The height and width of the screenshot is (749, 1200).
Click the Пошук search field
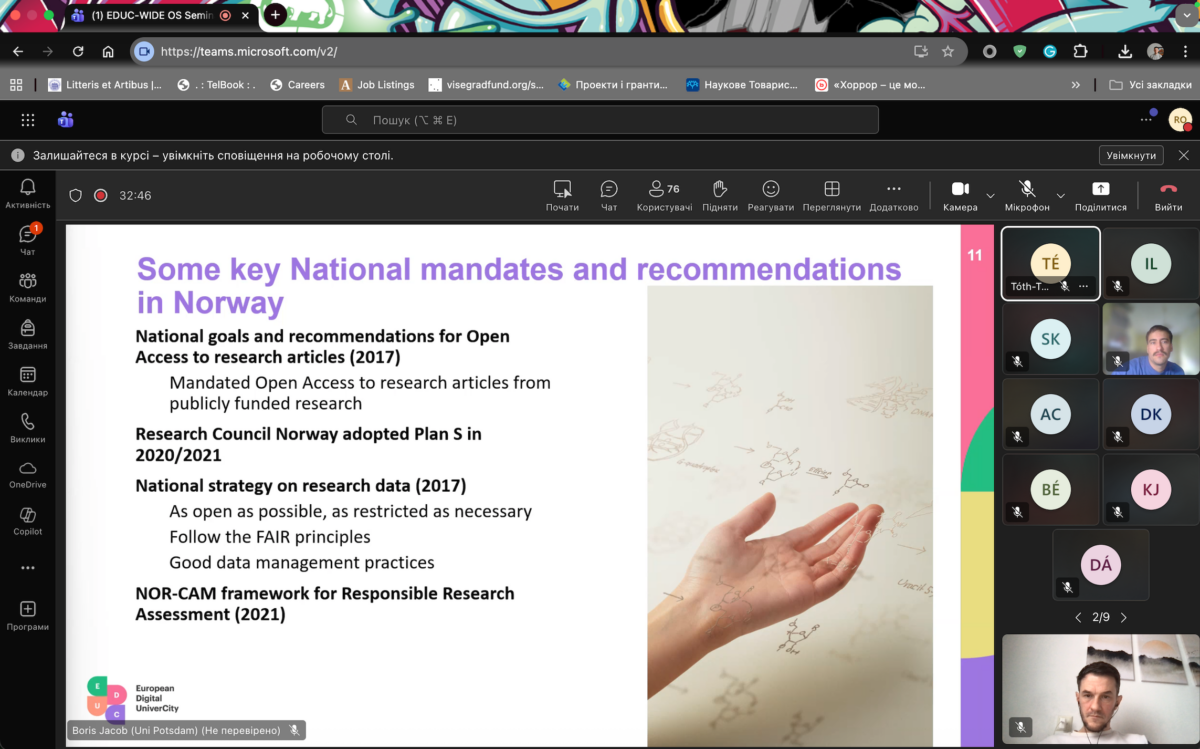[x=600, y=120]
